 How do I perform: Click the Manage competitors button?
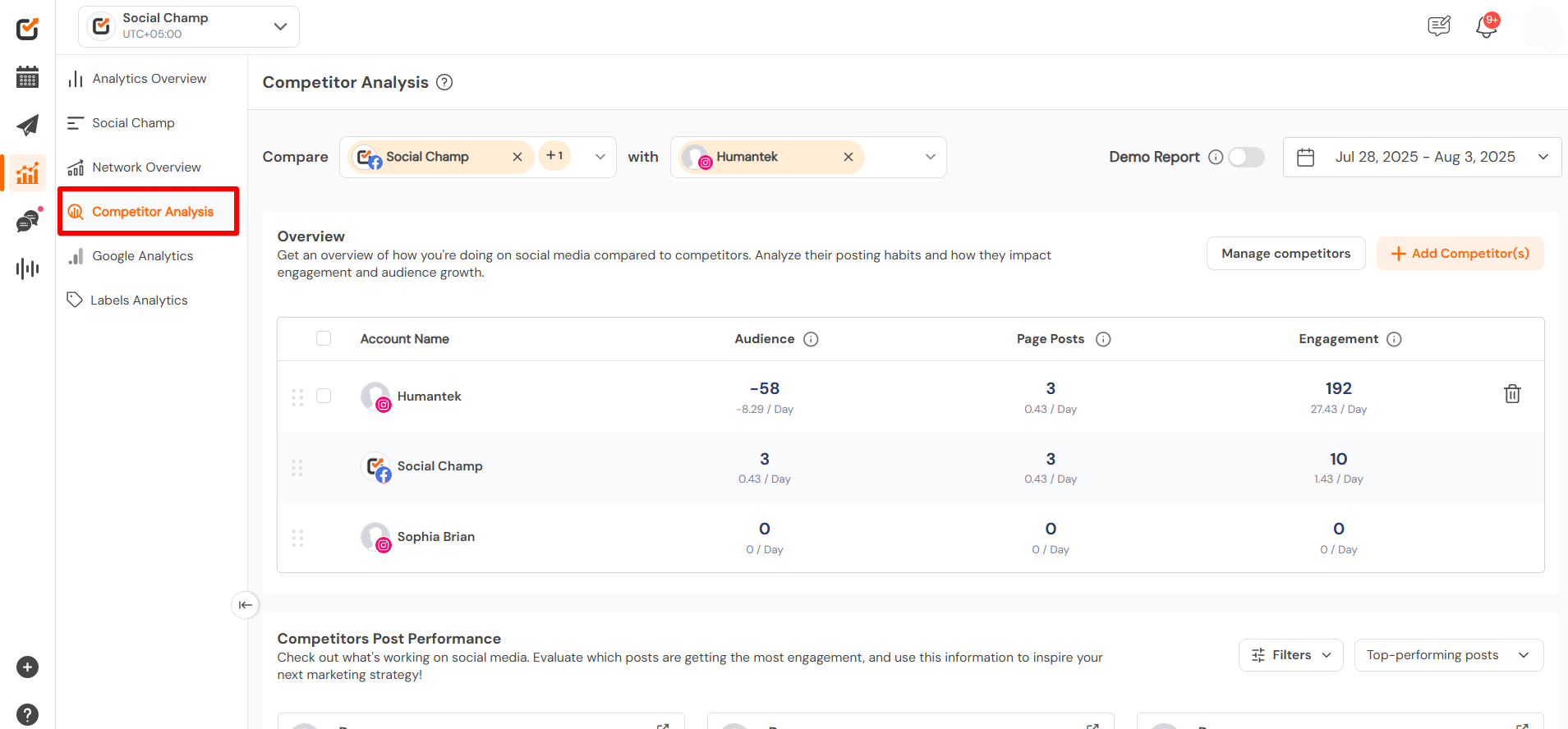pos(1285,254)
